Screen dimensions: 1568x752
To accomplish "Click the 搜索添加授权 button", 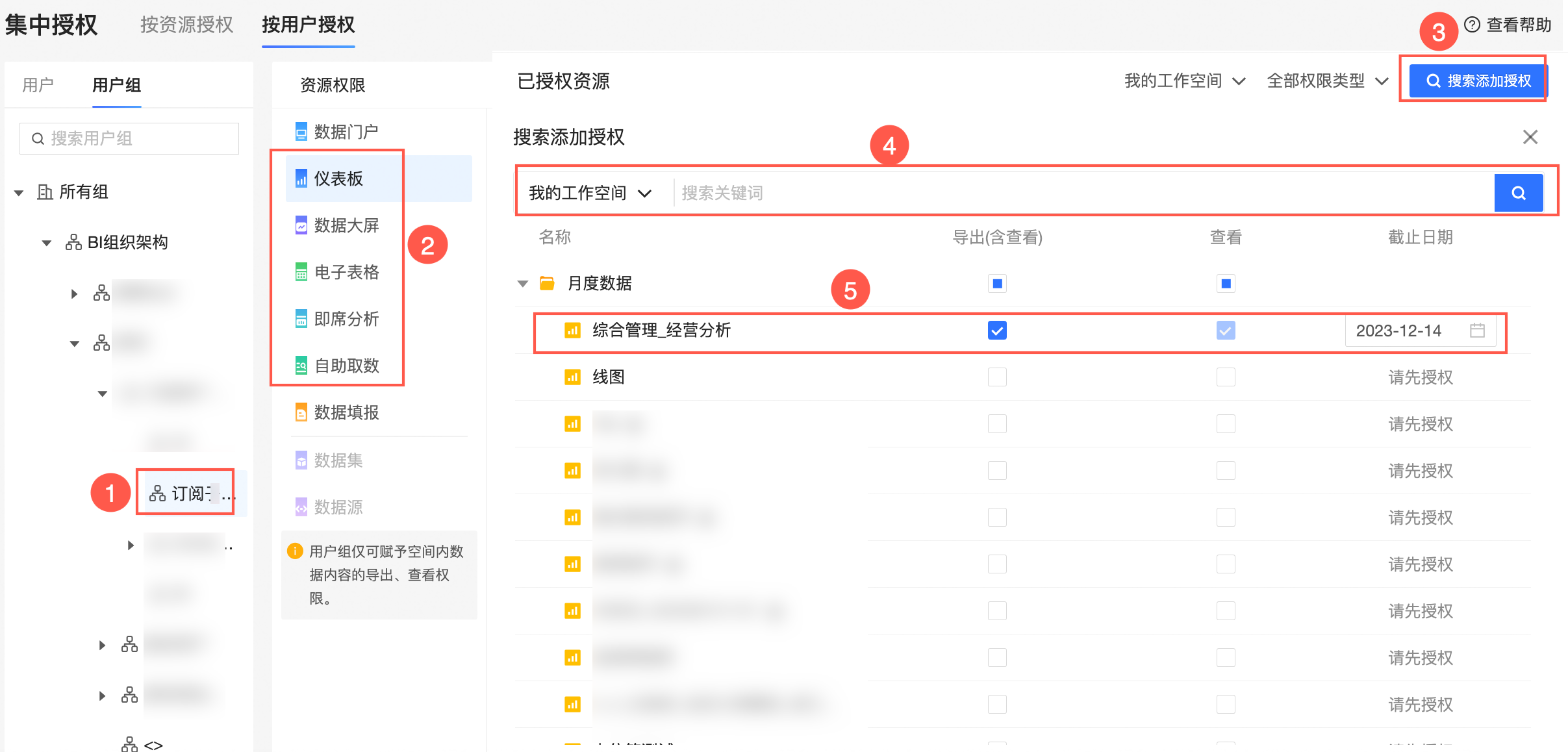I will [1478, 81].
